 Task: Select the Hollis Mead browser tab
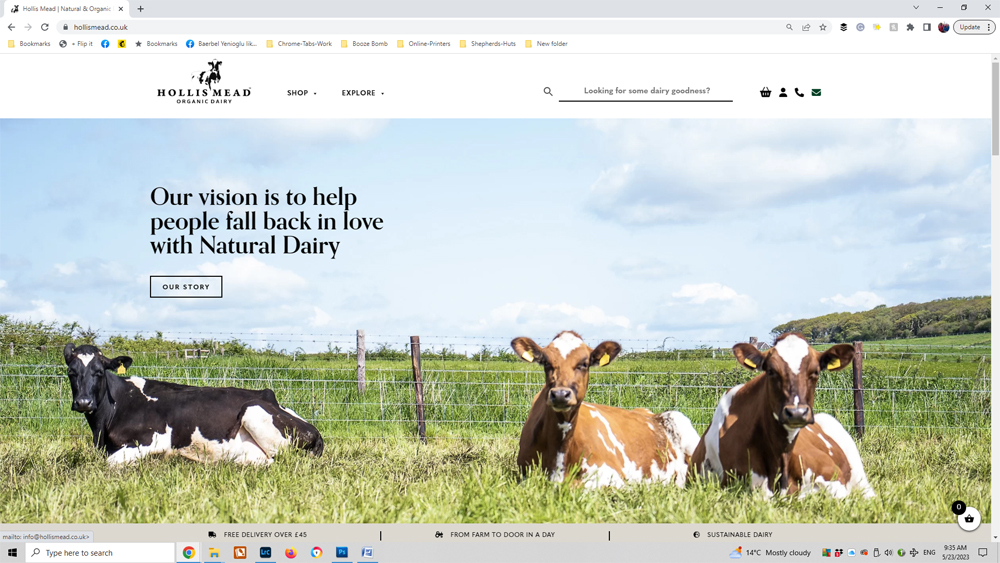coord(66,9)
